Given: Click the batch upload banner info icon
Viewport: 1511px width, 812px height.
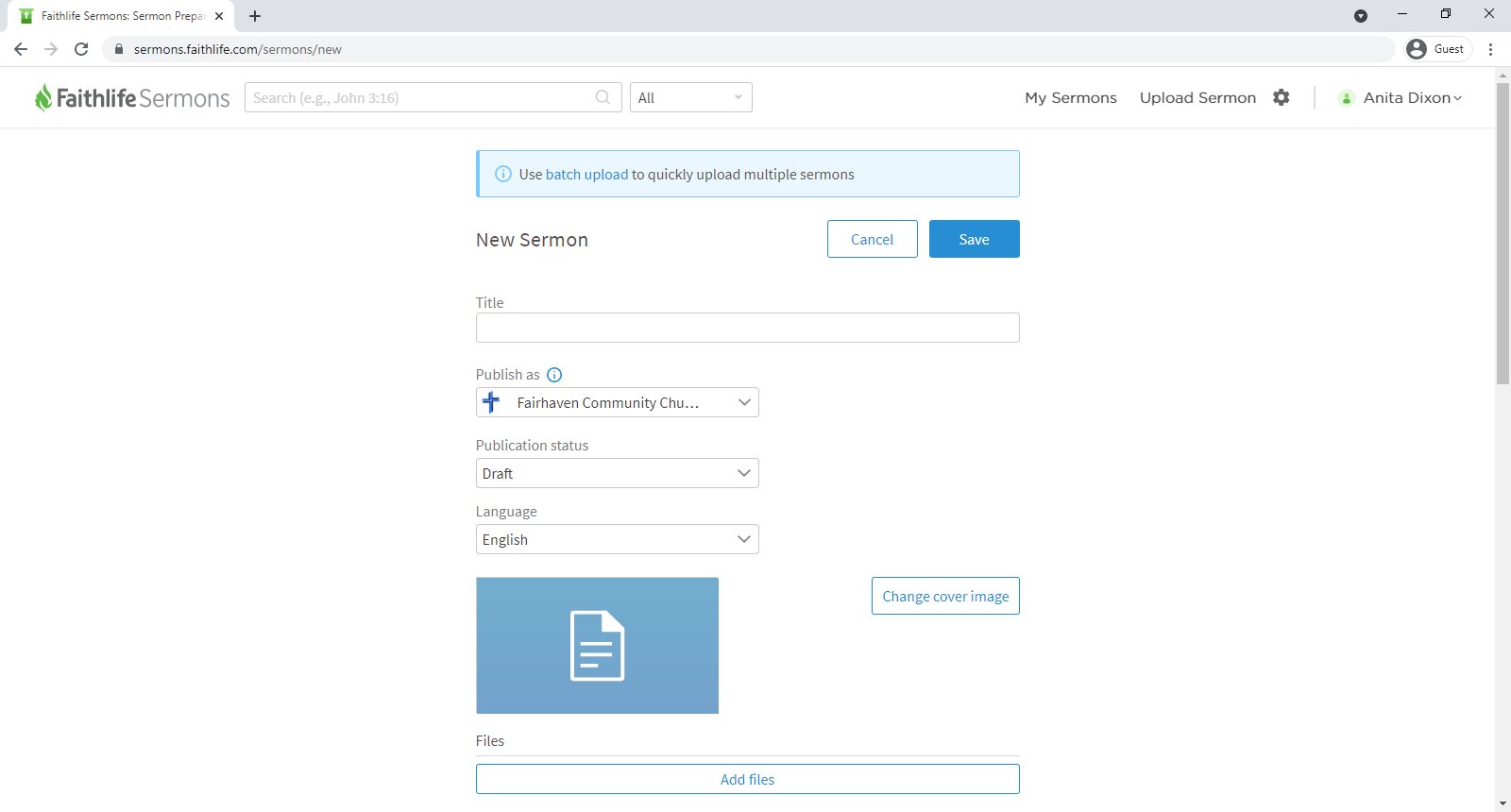Looking at the screenshot, I should [x=503, y=174].
